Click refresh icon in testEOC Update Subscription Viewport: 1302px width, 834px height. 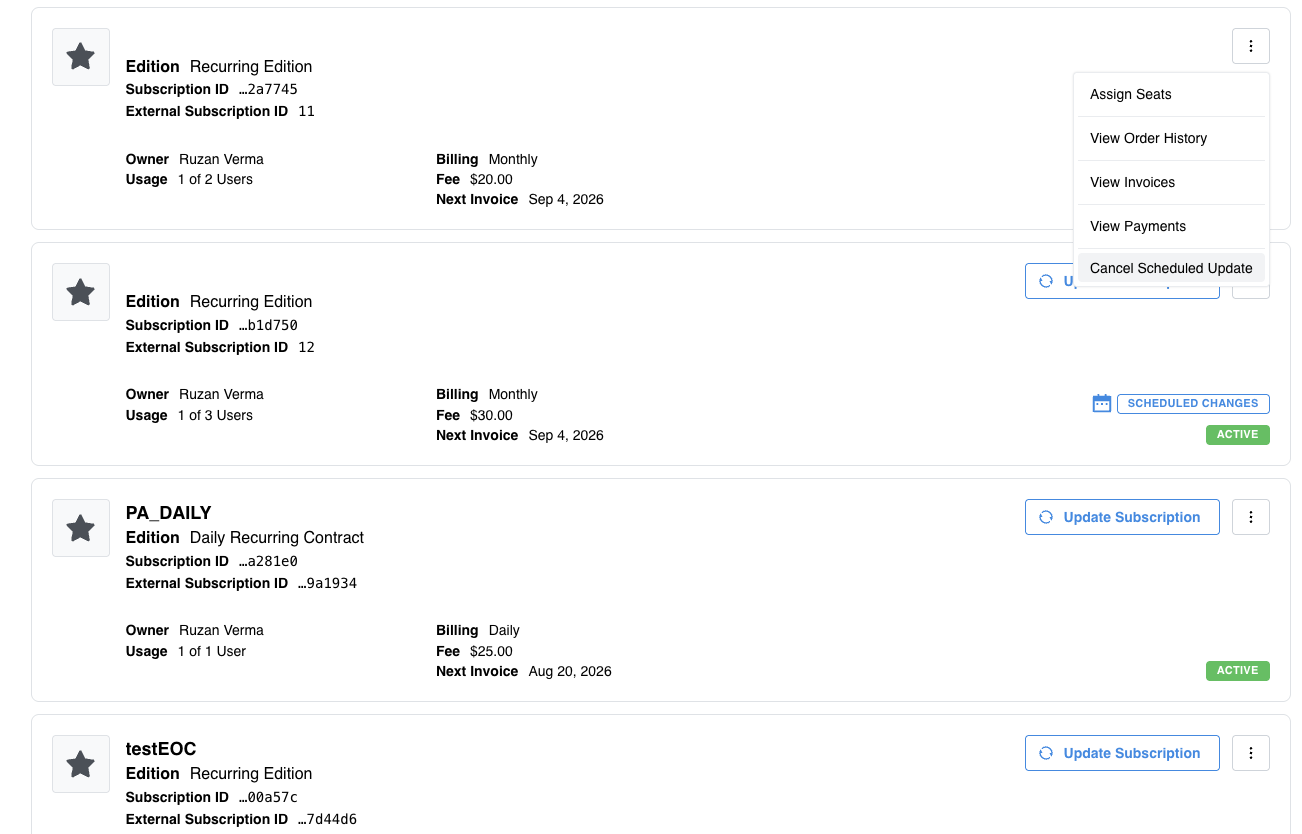click(1046, 753)
